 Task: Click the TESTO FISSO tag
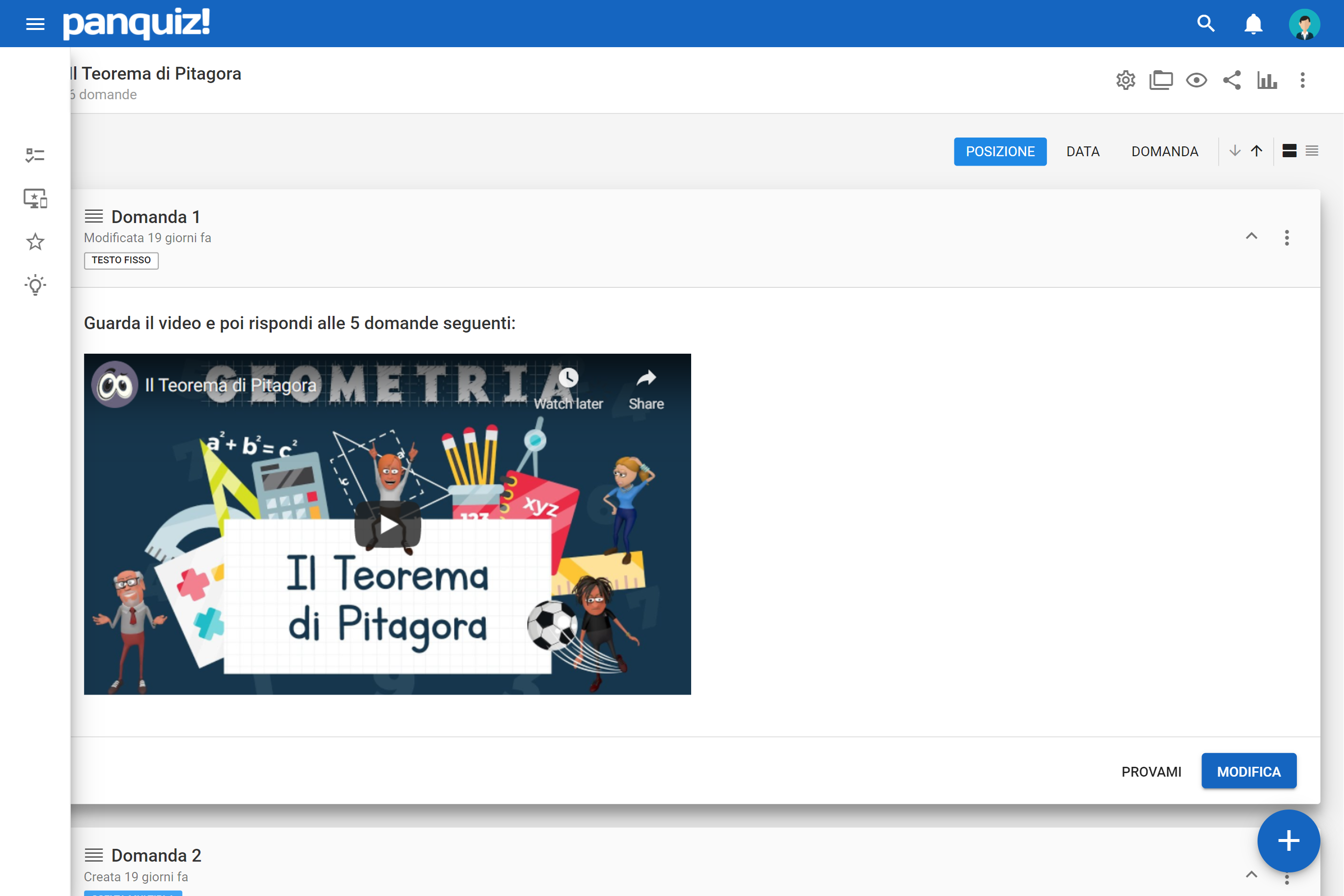click(121, 260)
